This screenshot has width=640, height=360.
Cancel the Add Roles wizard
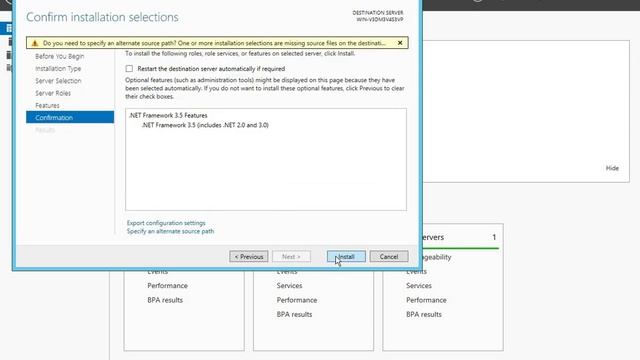click(389, 256)
